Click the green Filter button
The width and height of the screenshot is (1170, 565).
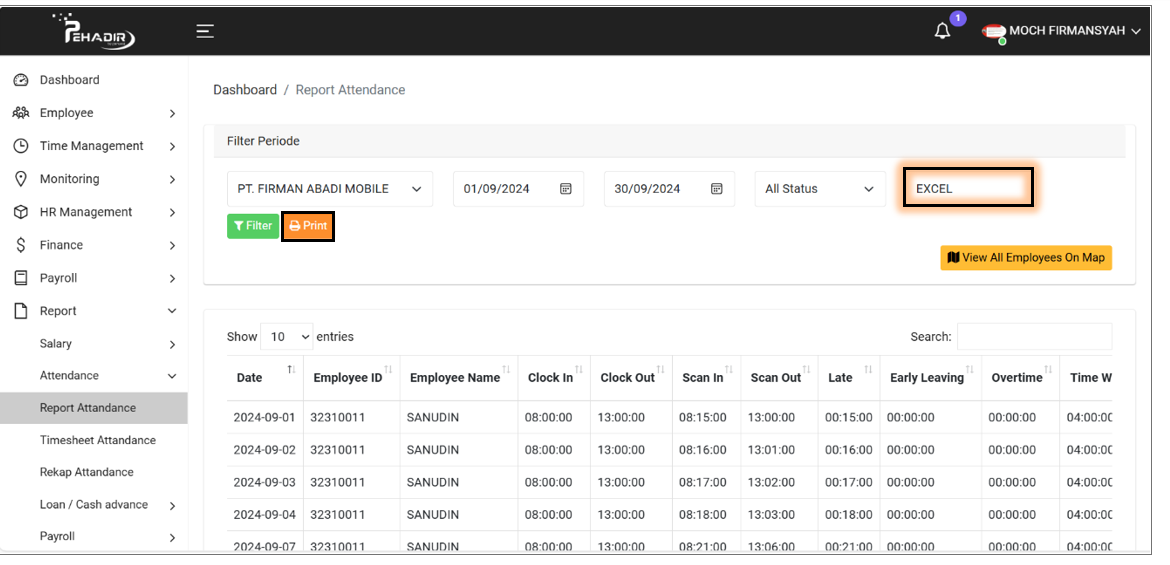pos(253,226)
